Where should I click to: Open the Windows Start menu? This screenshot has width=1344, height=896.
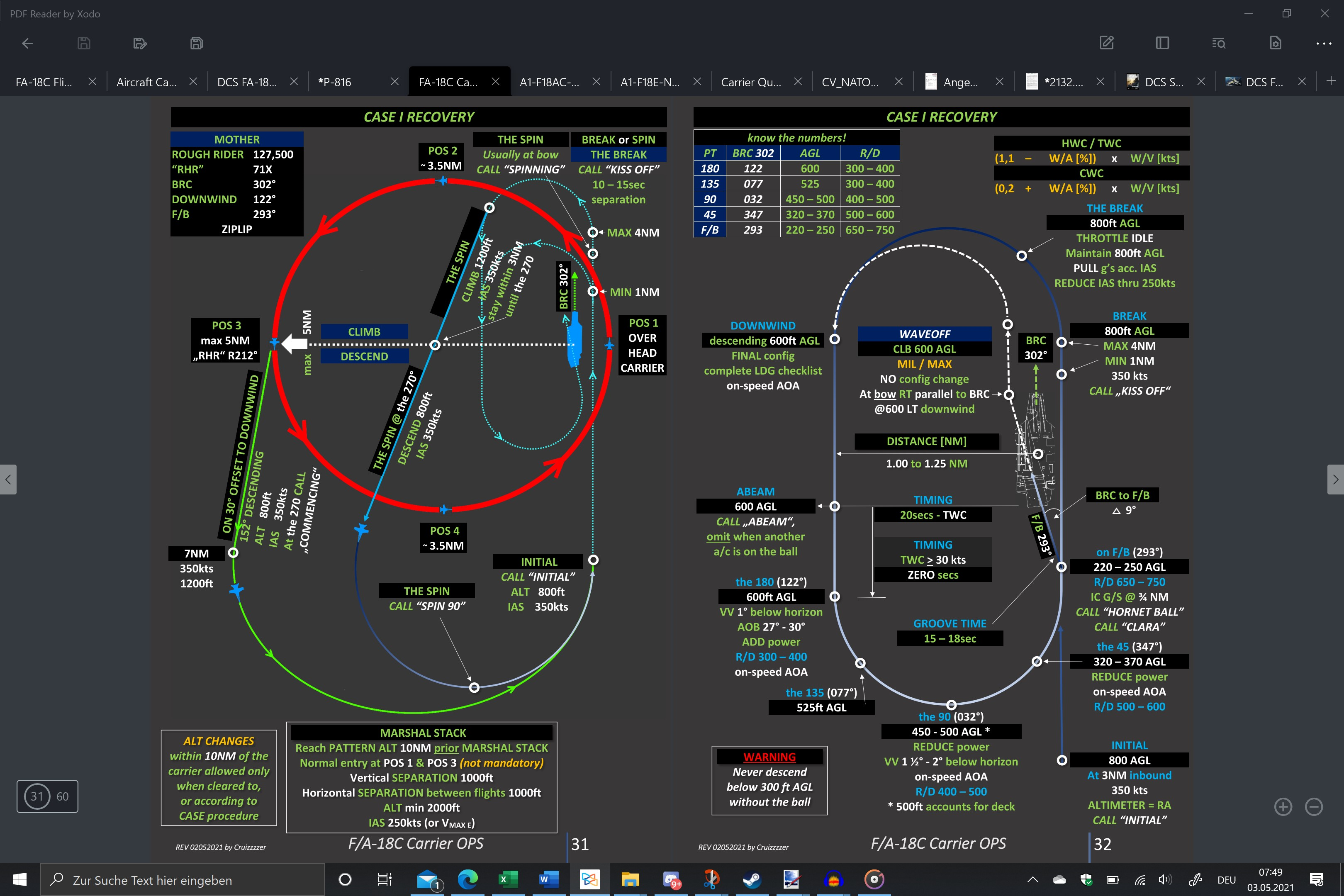point(19,879)
